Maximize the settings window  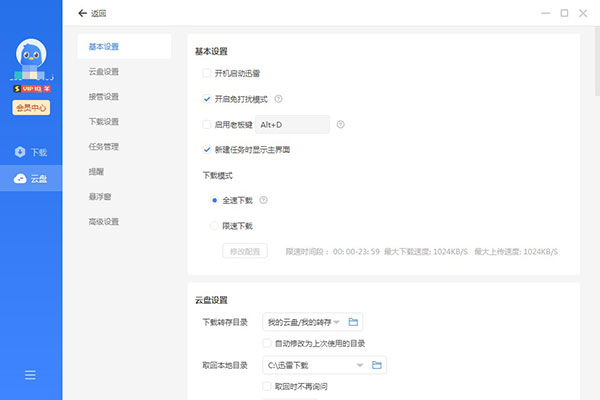point(564,13)
